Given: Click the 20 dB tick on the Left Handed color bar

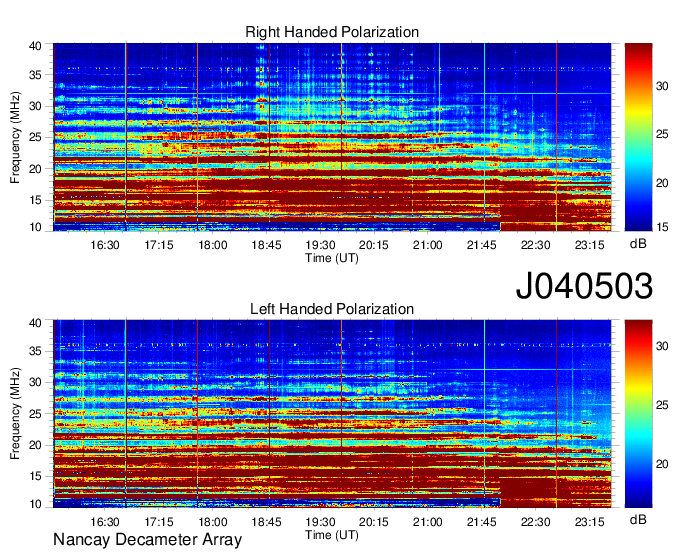Looking at the screenshot, I should (662, 464).
